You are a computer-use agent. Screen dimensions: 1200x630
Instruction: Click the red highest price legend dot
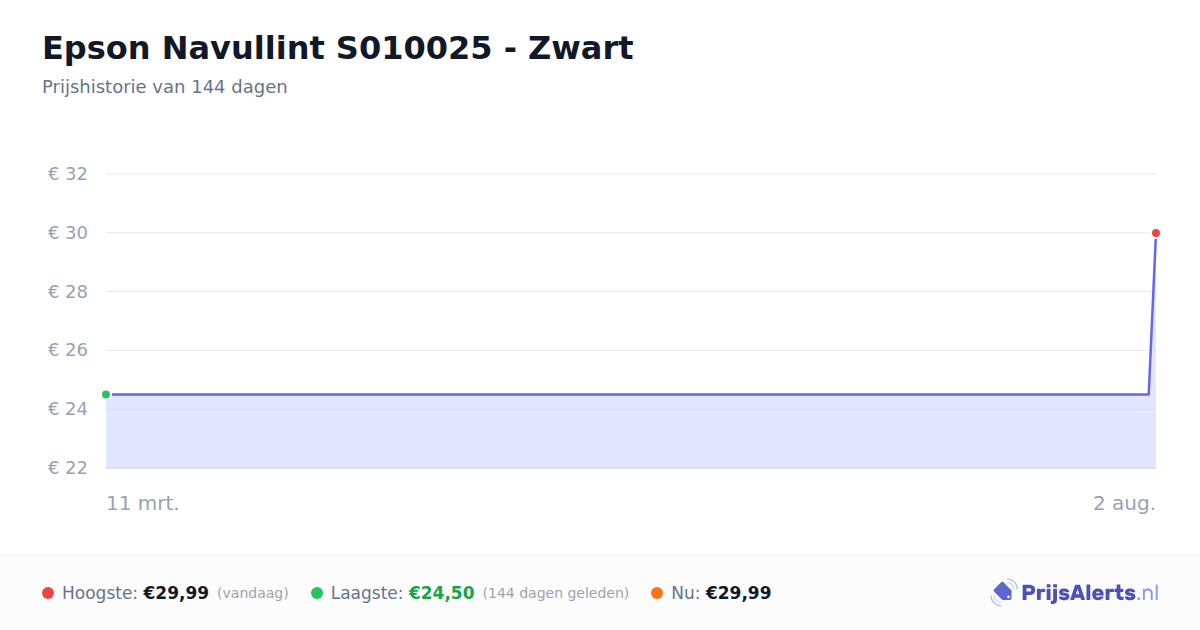48,593
